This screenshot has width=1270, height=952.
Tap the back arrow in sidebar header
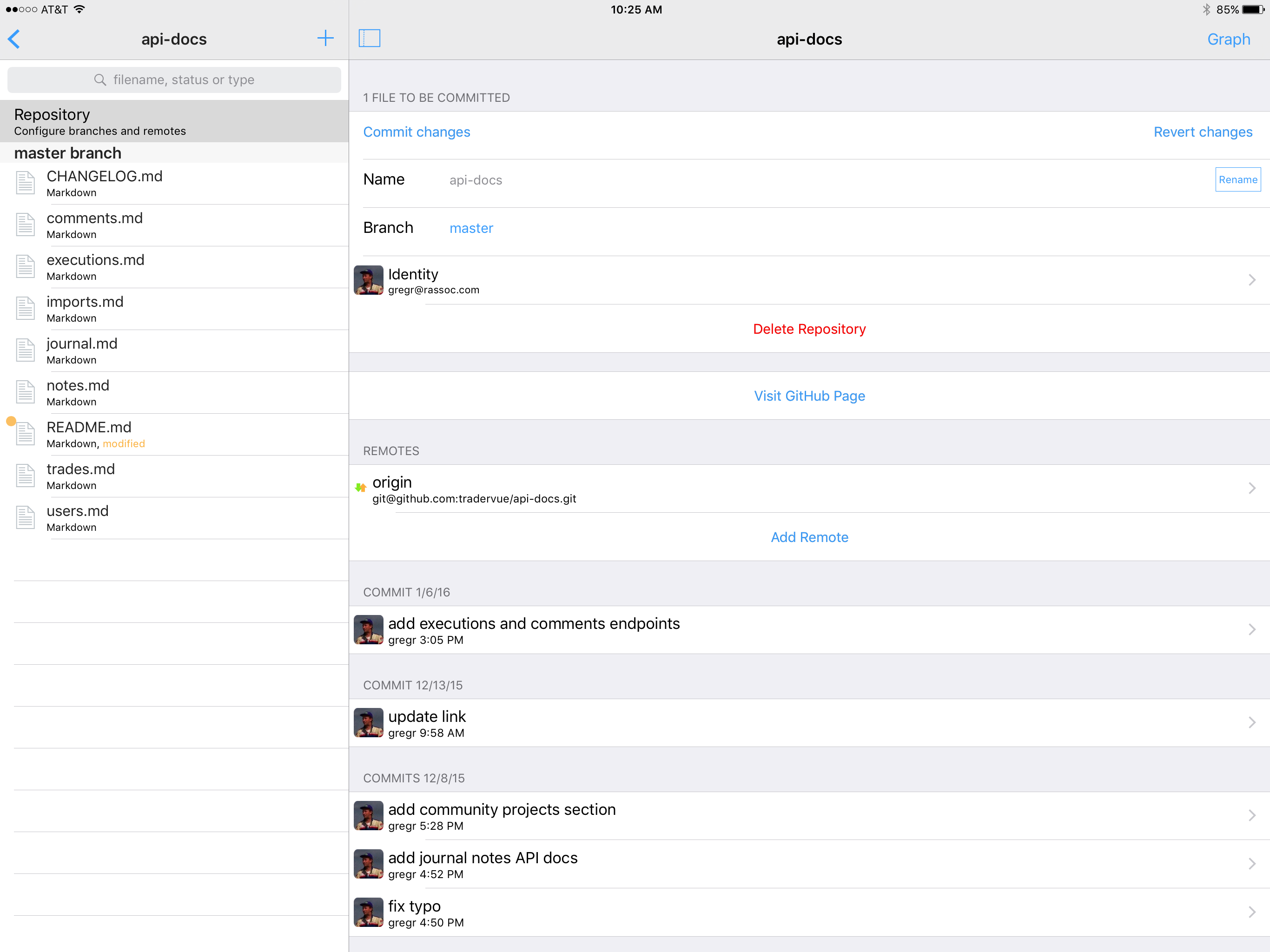(14, 39)
